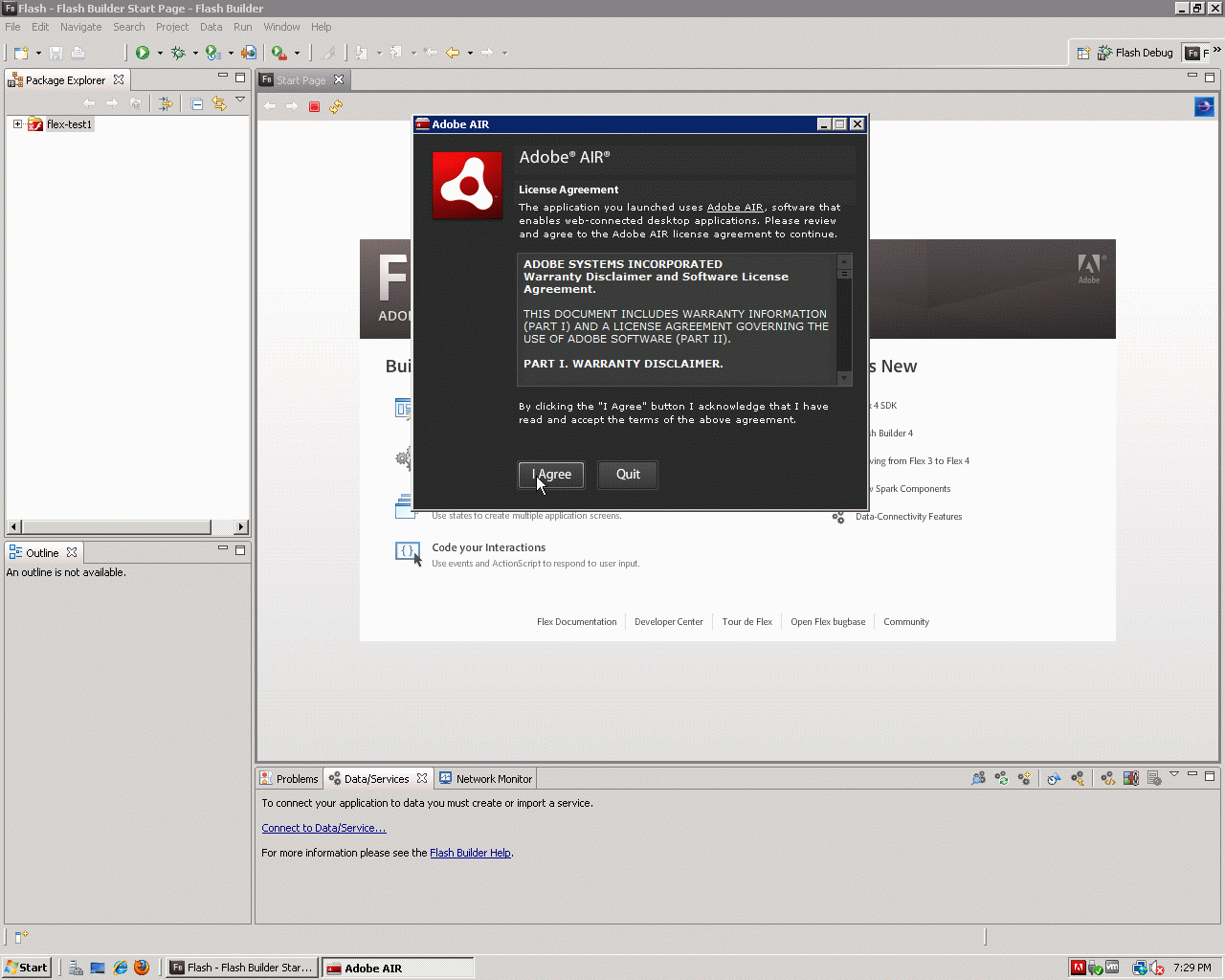This screenshot has width=1225, height=980.
Task: Switch to the Flash Debug perspective
Action: 1136,53
